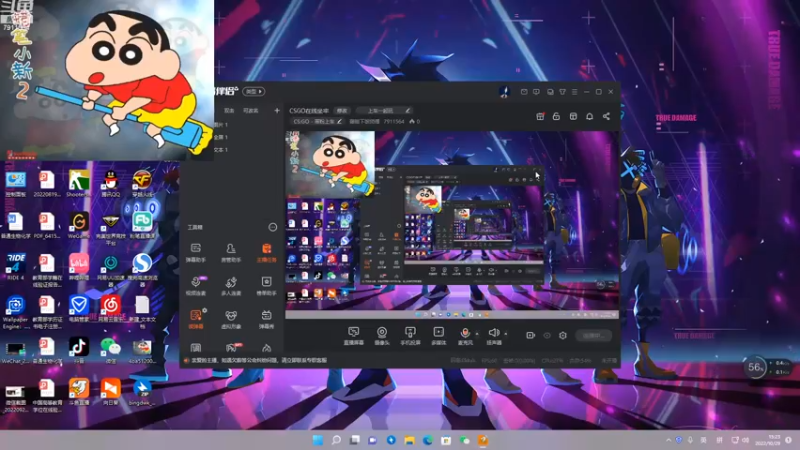Open the room manager assistant tool icon
The width and height of the screenshot is (800, 450).
click(231, 253)
